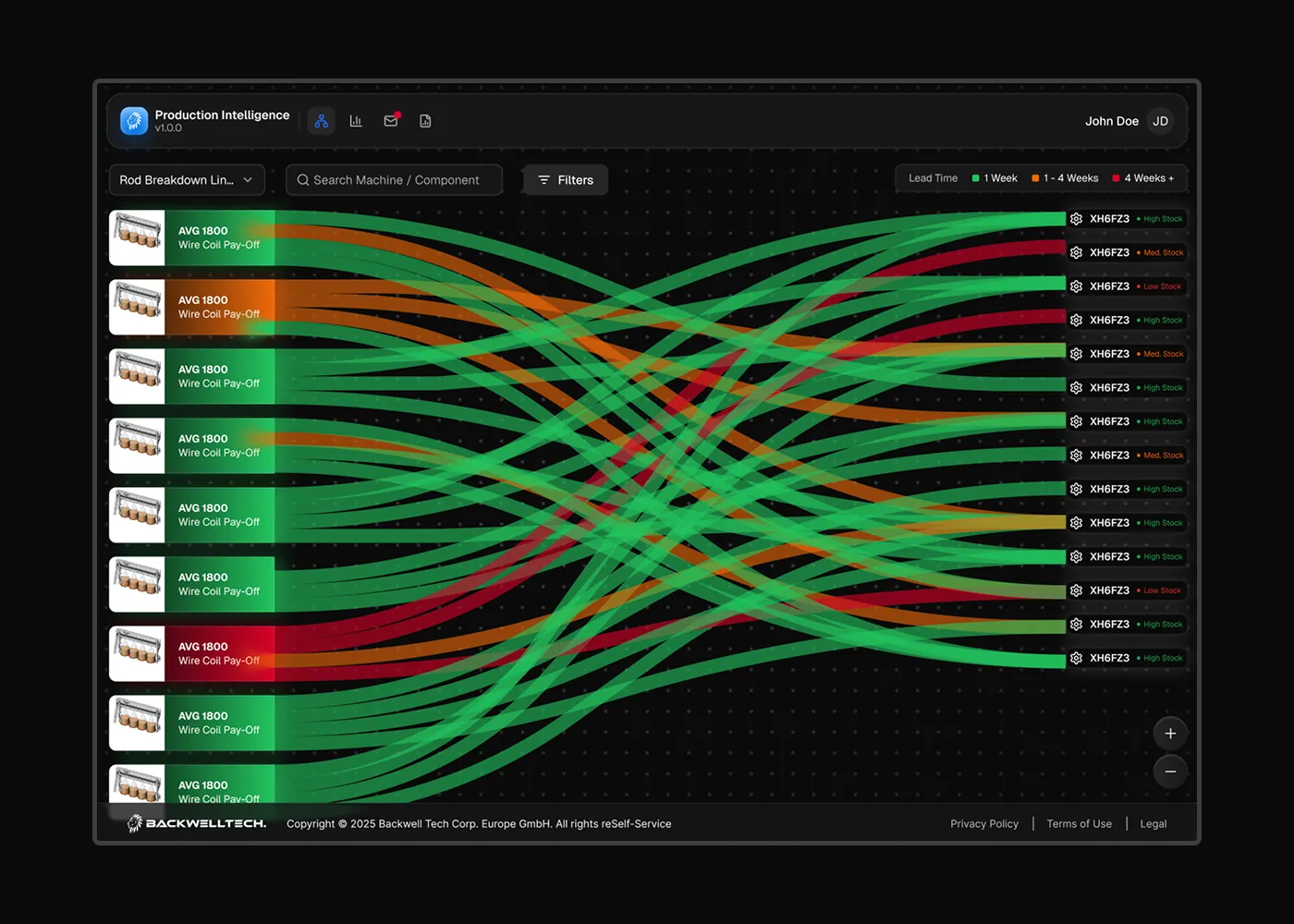Click the zoom in plus button
This screenshot has height=924, width=1294.
tap(1170, 733)
